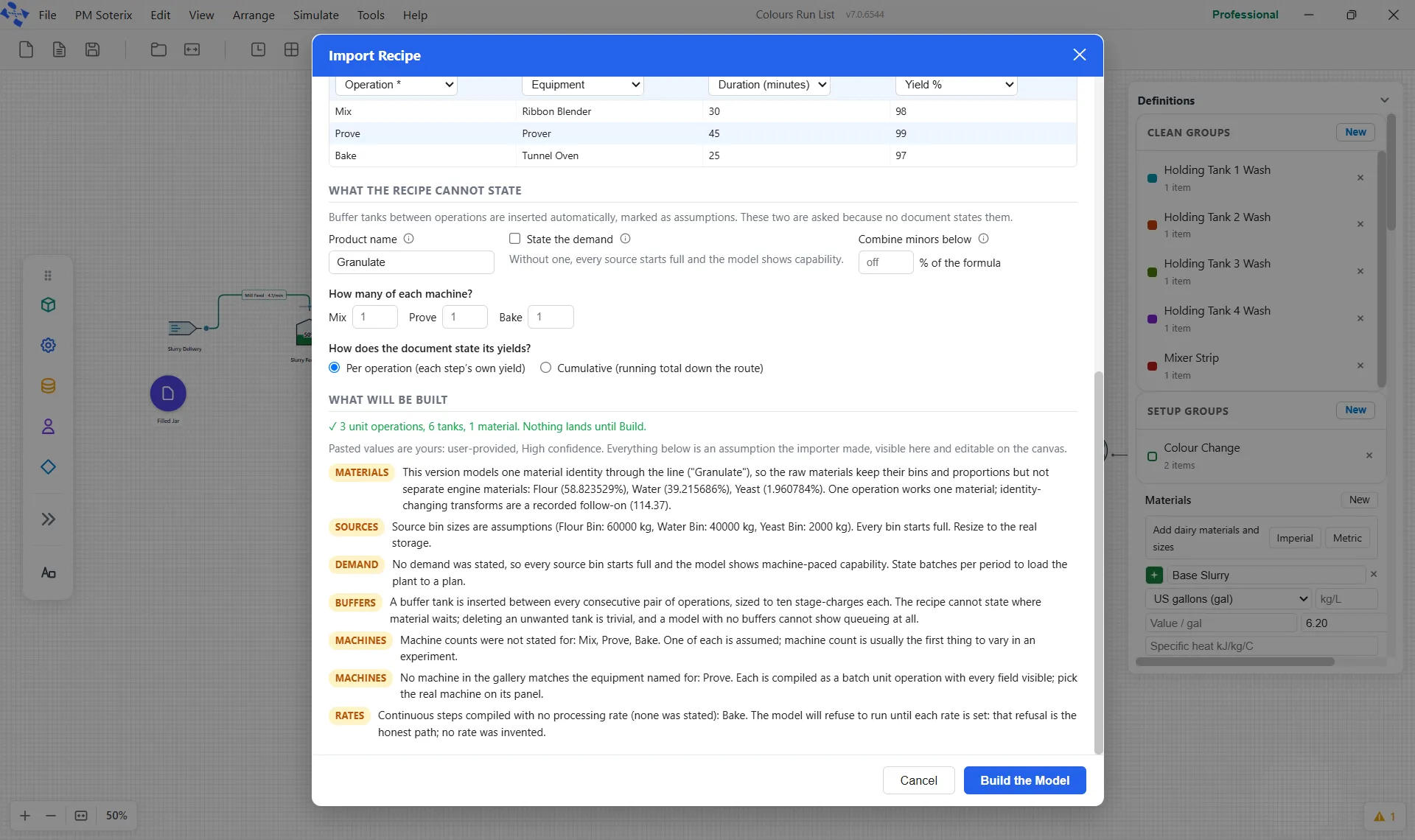Open the Tools menu
This screenshot has width=1415, height=840.
click(x=371, y=15)
